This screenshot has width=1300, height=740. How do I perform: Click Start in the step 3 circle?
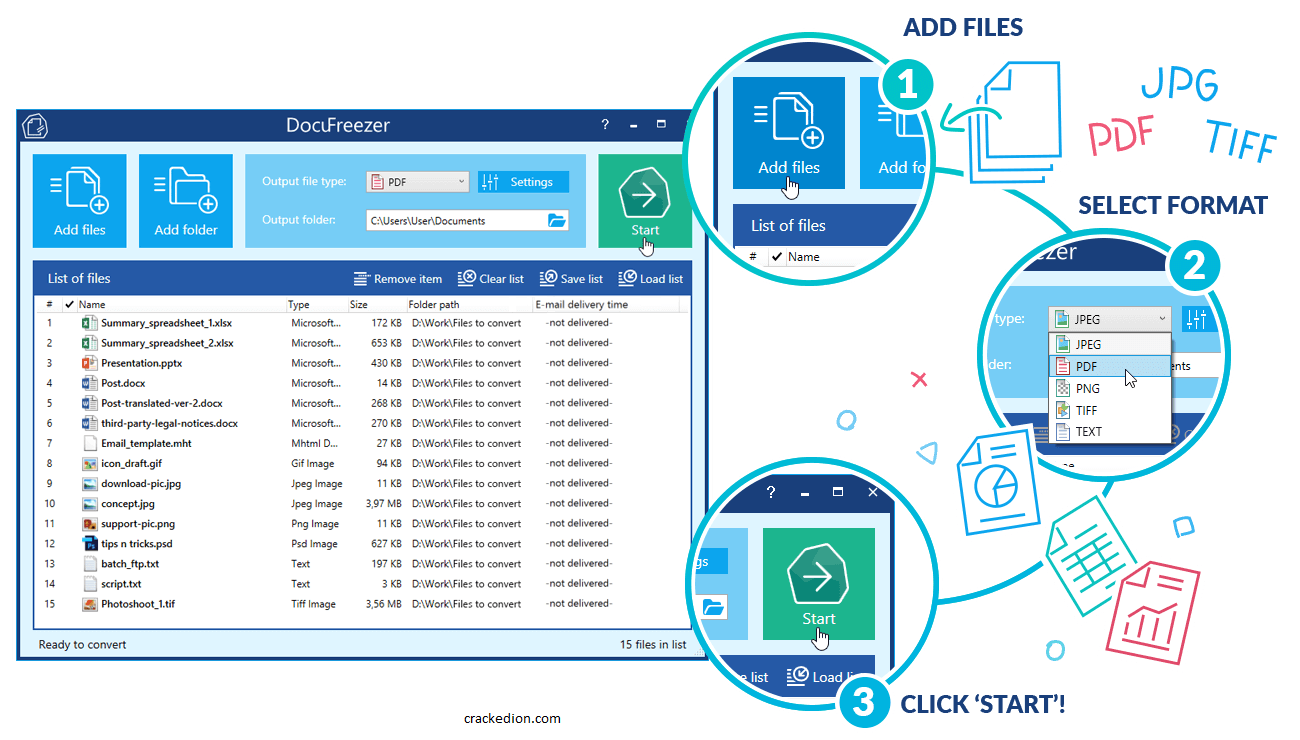coord(818,584)
